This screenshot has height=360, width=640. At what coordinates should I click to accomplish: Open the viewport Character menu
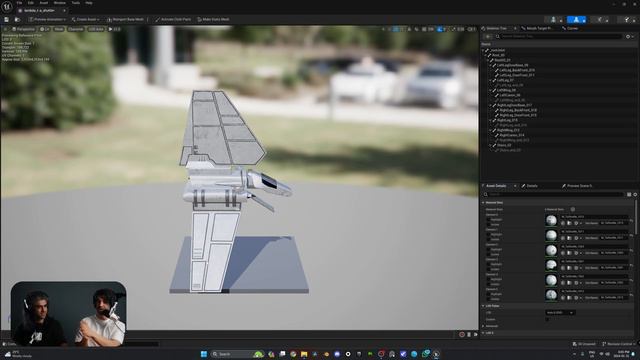coord(76,29)
